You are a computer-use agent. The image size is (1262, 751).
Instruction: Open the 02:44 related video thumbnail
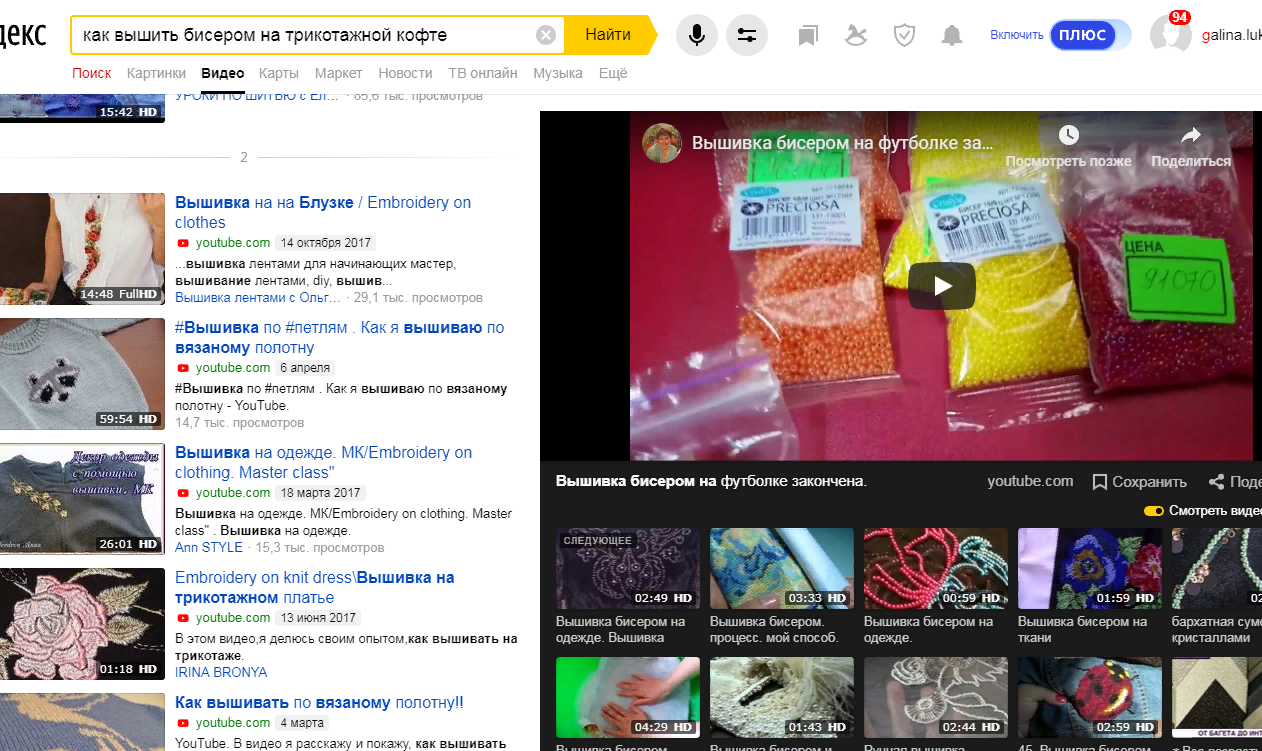coord(936,697)
